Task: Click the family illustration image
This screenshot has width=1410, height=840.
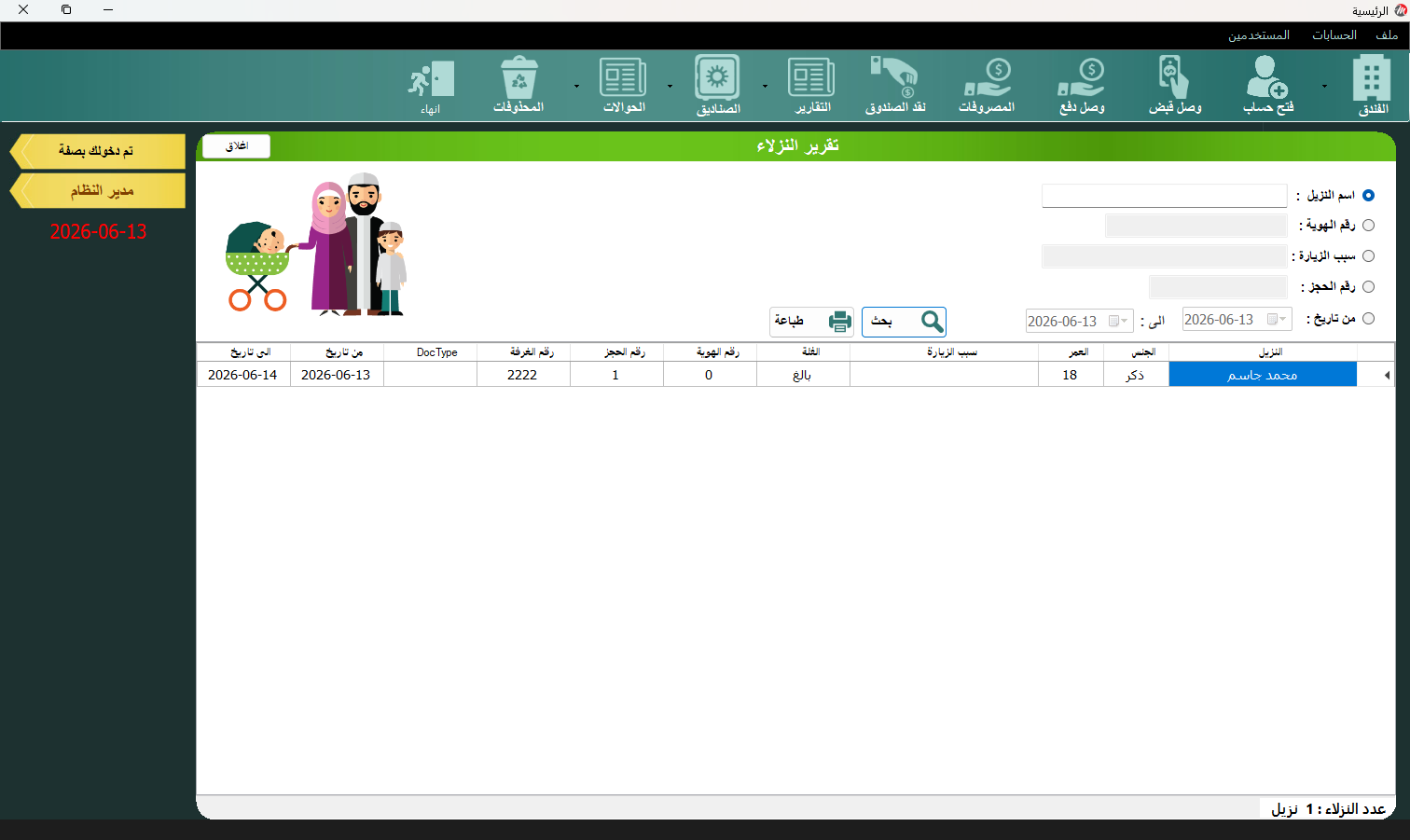Action: click(316, 243)
